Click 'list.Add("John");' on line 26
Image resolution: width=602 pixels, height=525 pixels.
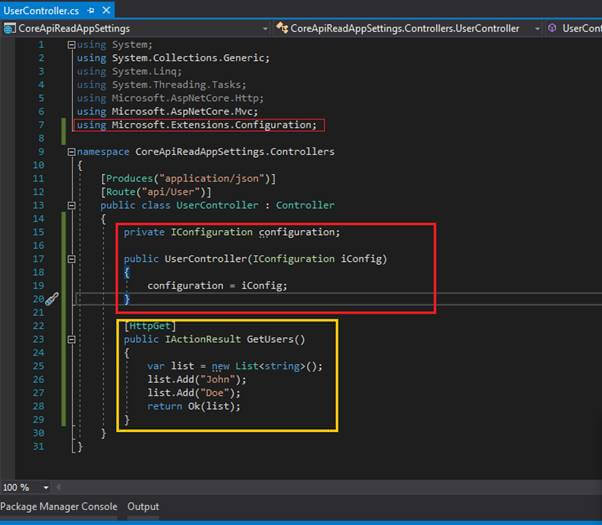[197, 379]
